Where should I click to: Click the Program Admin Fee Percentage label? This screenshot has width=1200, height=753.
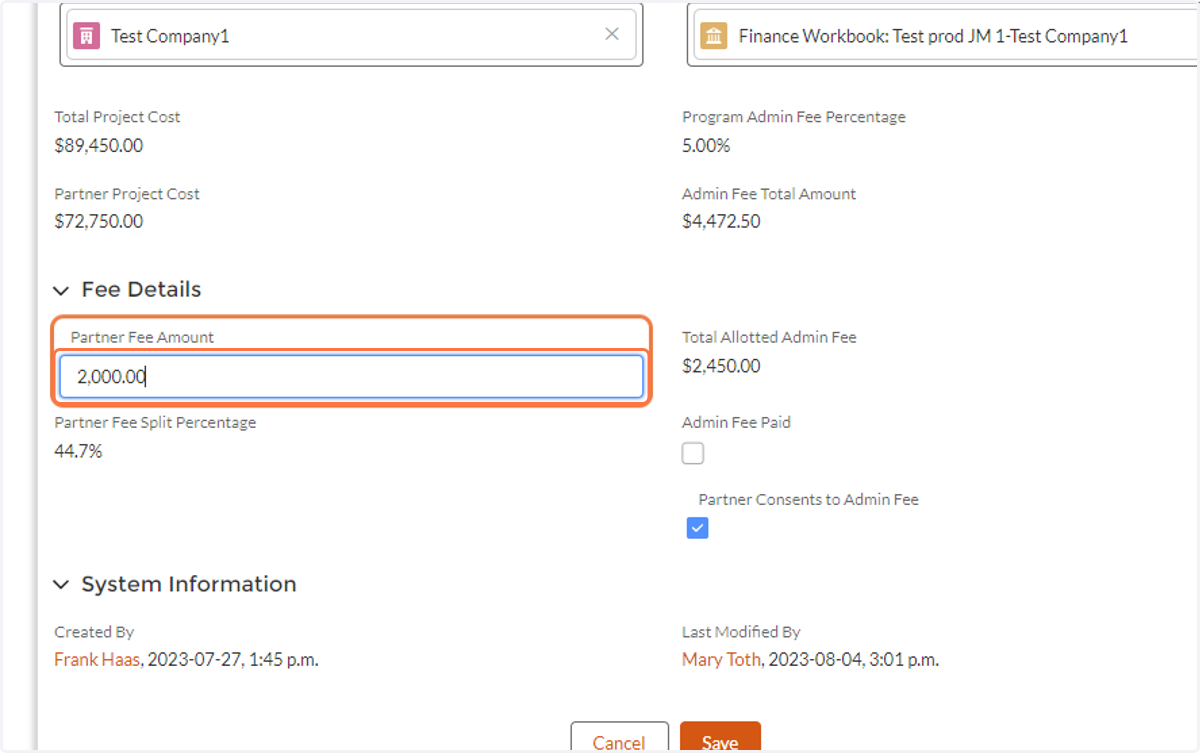click(x=794, y=117)
